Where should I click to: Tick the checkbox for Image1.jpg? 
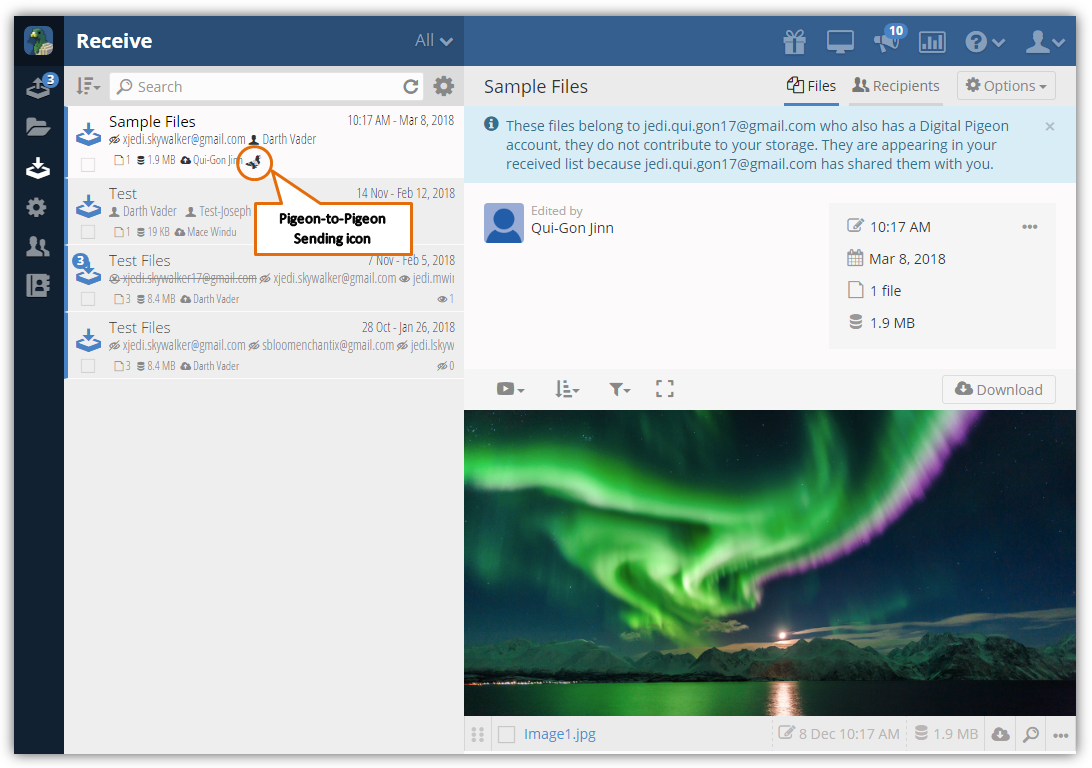507,735
